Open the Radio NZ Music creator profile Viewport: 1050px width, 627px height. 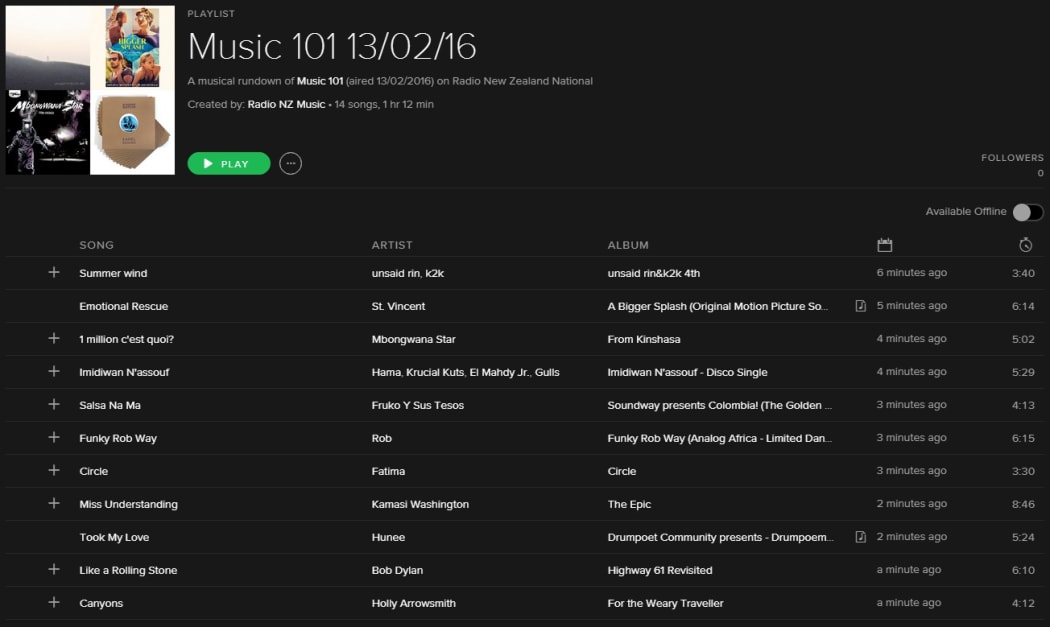(x=285, y=104)
